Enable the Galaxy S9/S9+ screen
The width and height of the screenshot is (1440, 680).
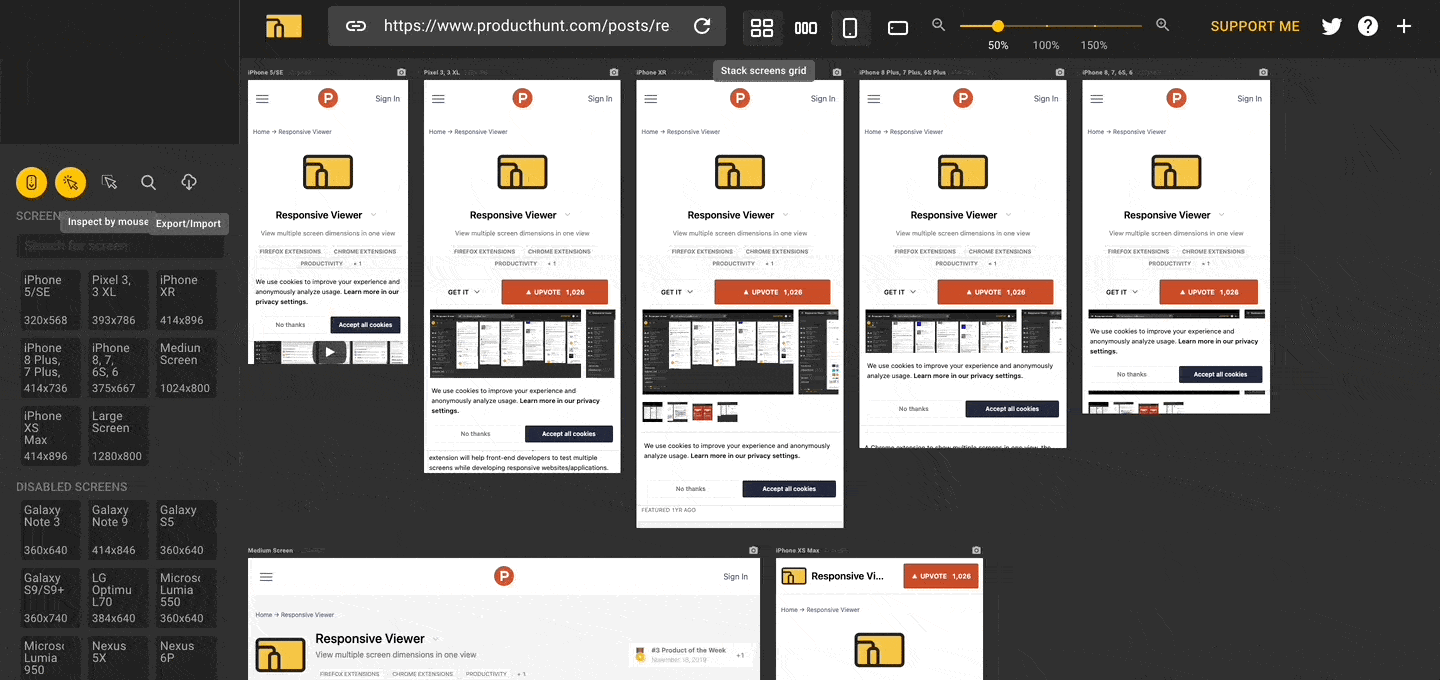[x=49, y=598]
